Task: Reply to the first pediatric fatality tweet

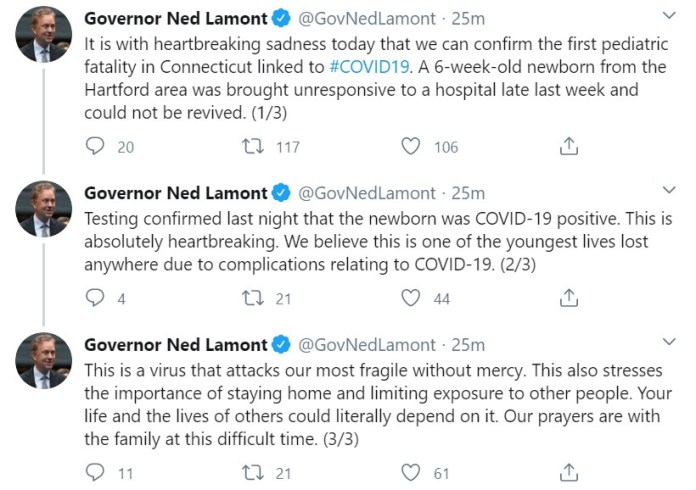Action: click(96, 146)
